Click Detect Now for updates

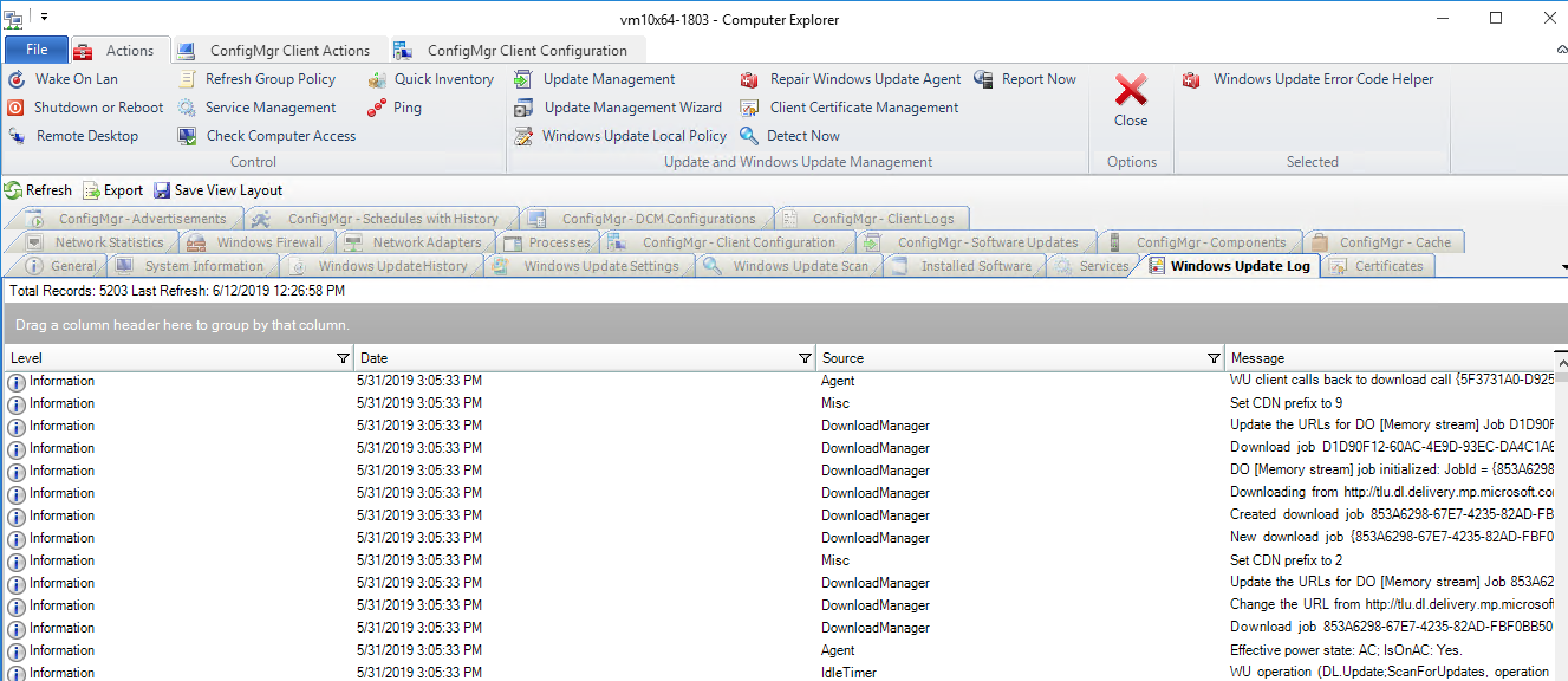click(803, 135)
